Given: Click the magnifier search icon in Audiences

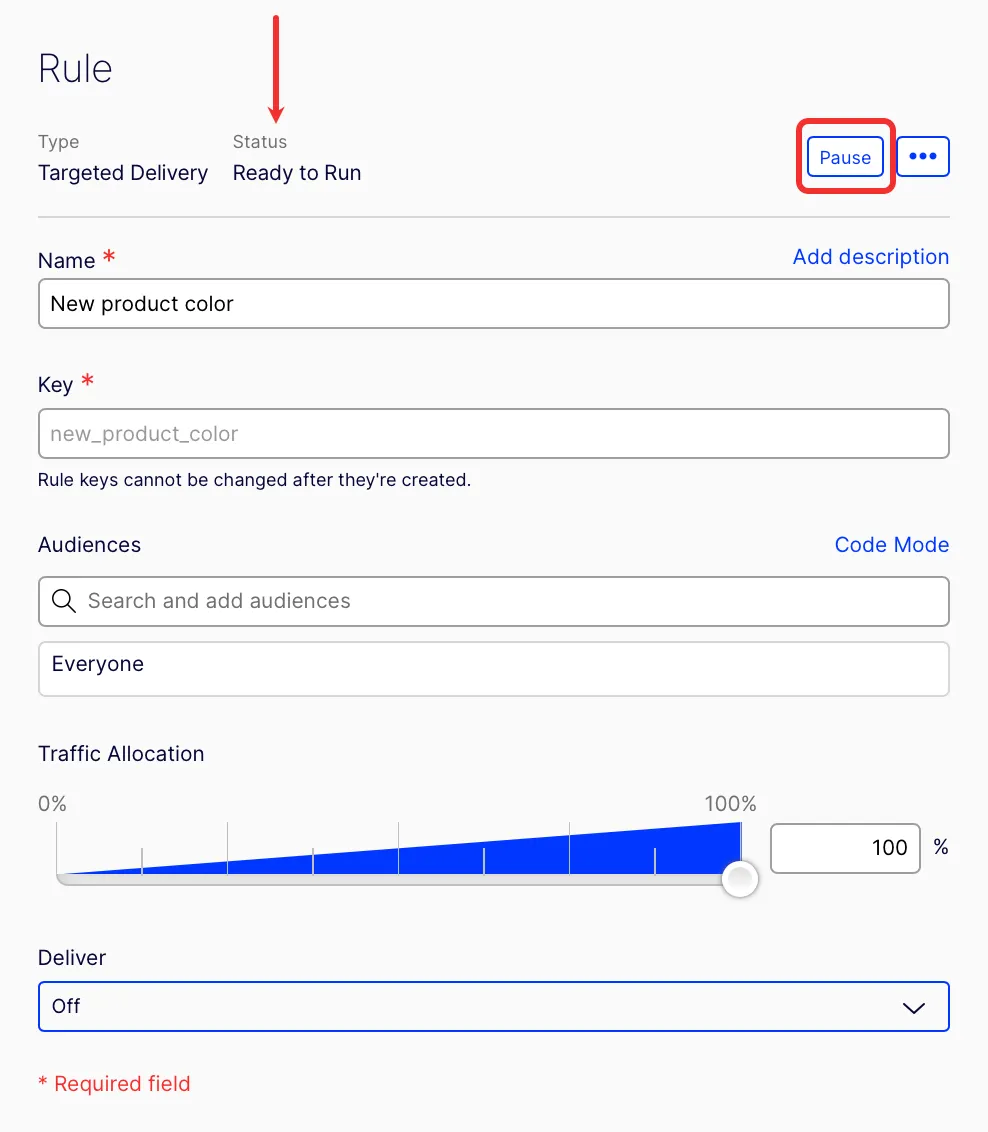Looking at the screenshot, I should click(x=64, y=601).
